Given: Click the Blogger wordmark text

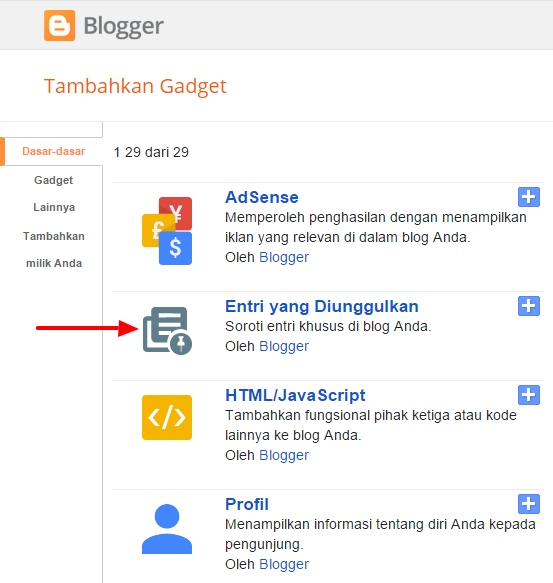Looking at the screenshot, I should pos(123,27).
